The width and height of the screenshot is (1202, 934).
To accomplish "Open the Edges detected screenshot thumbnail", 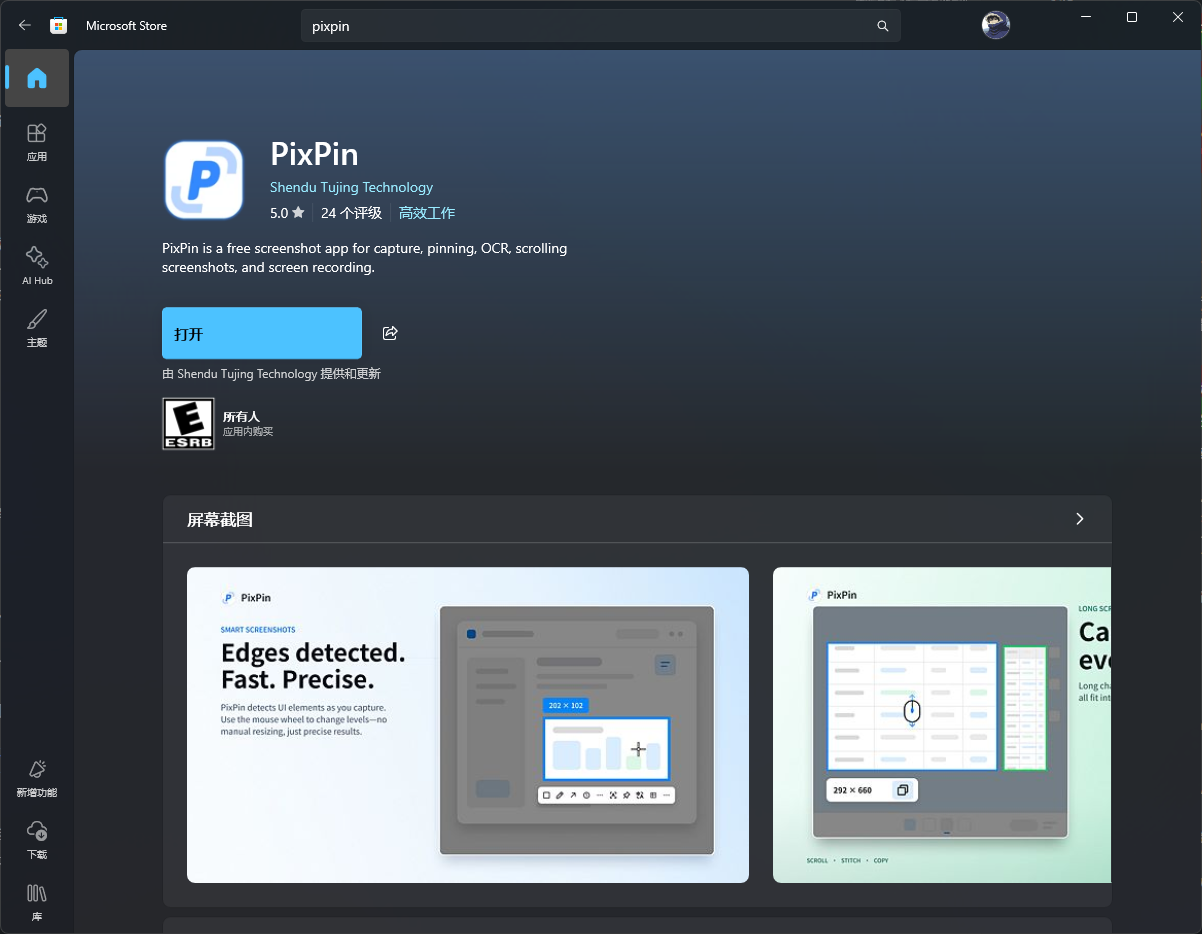I will pos(468,725).
